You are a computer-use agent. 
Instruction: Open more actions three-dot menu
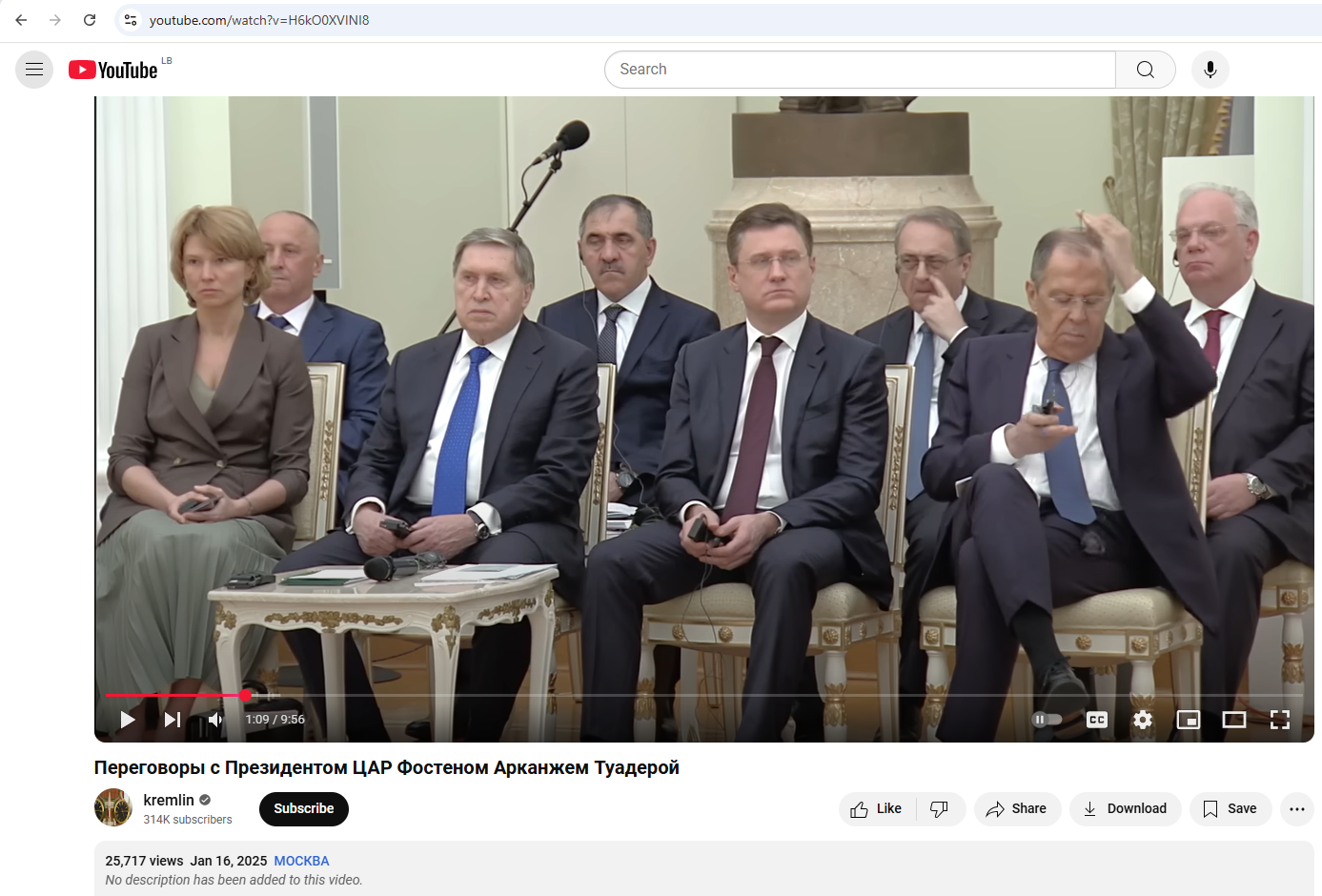[x=1296, y=808]
